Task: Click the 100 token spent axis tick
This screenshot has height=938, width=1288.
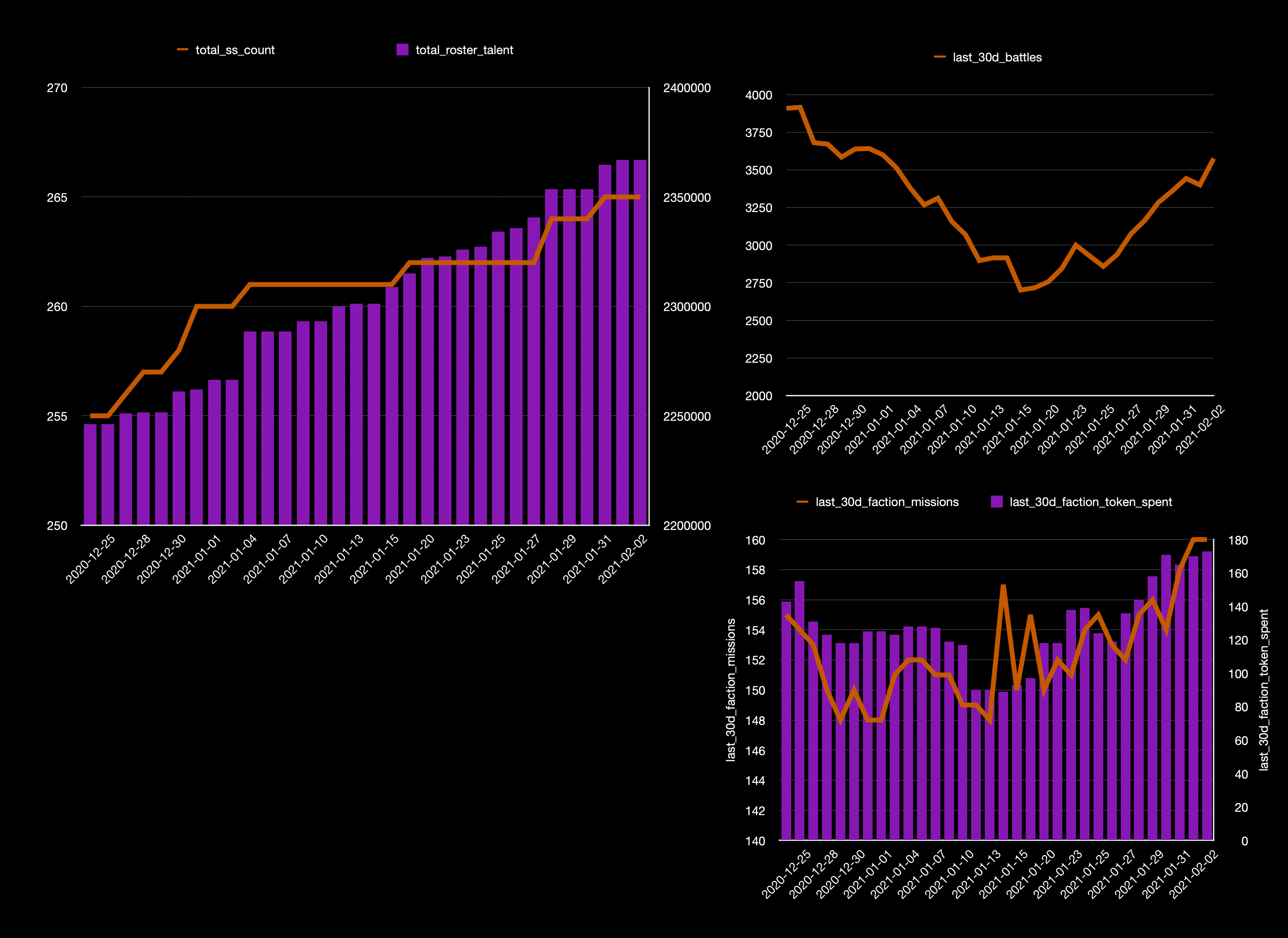Action: tap(1238, 674)
